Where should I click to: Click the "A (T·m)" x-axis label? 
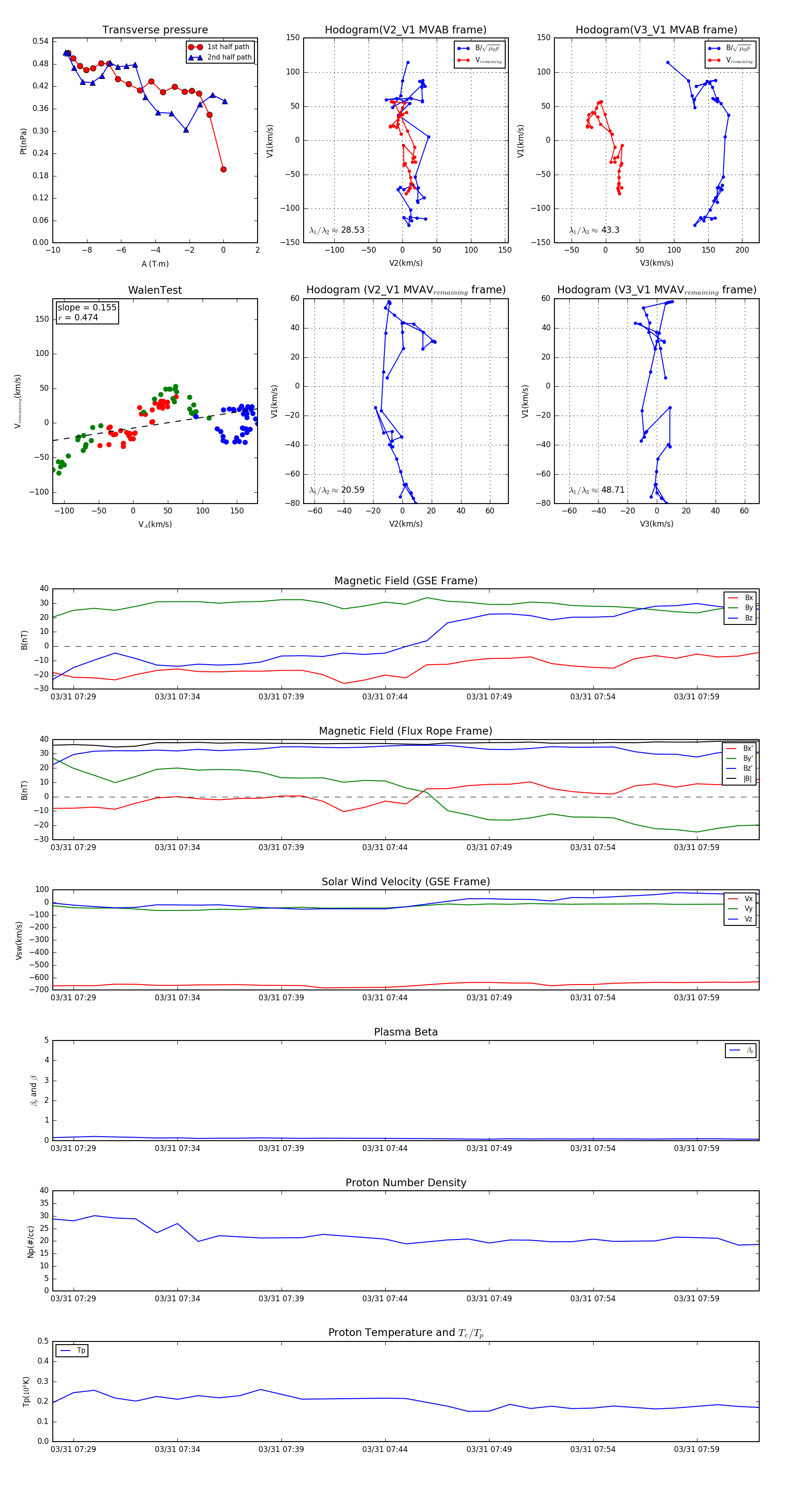[x=155, y=264]
